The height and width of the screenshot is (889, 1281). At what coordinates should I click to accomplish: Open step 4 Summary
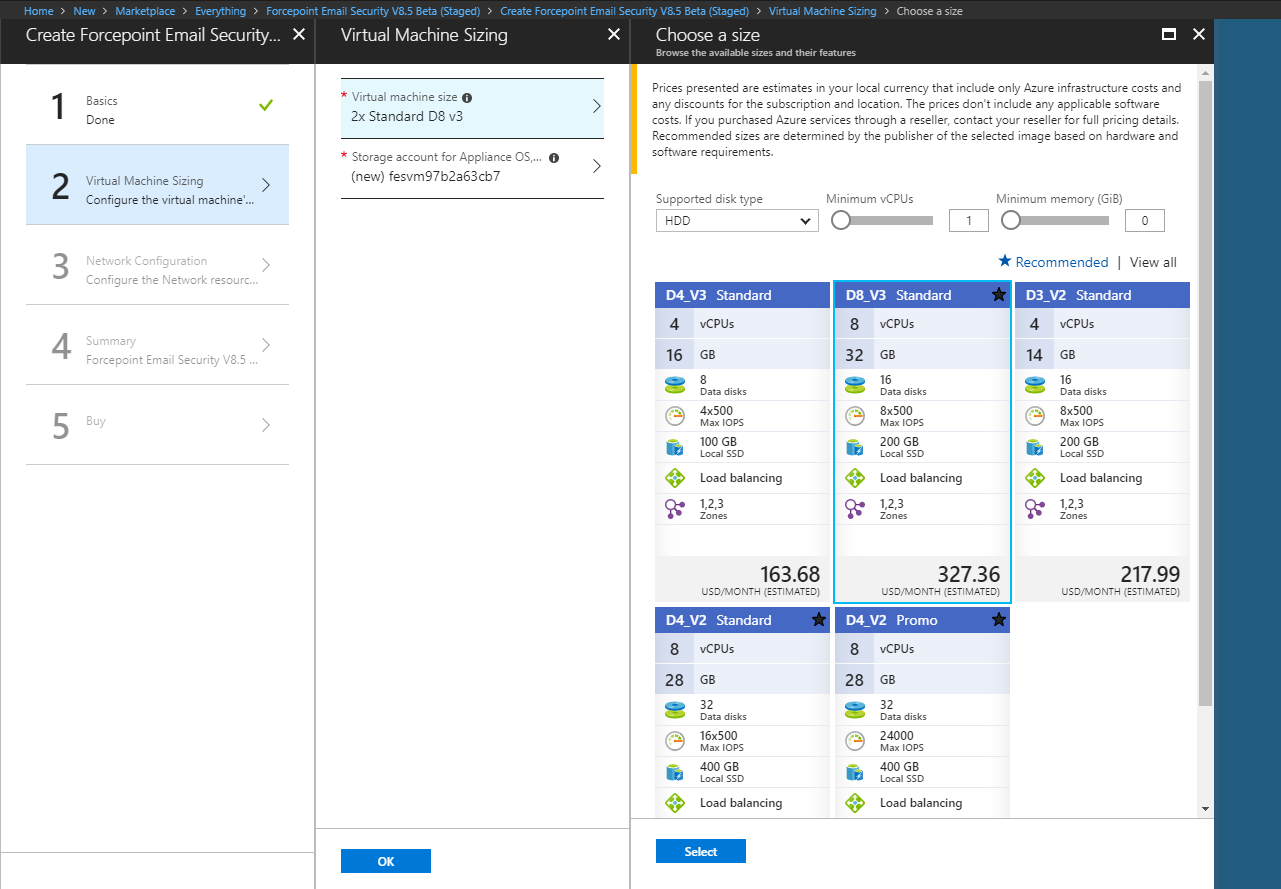click(157, 345)
